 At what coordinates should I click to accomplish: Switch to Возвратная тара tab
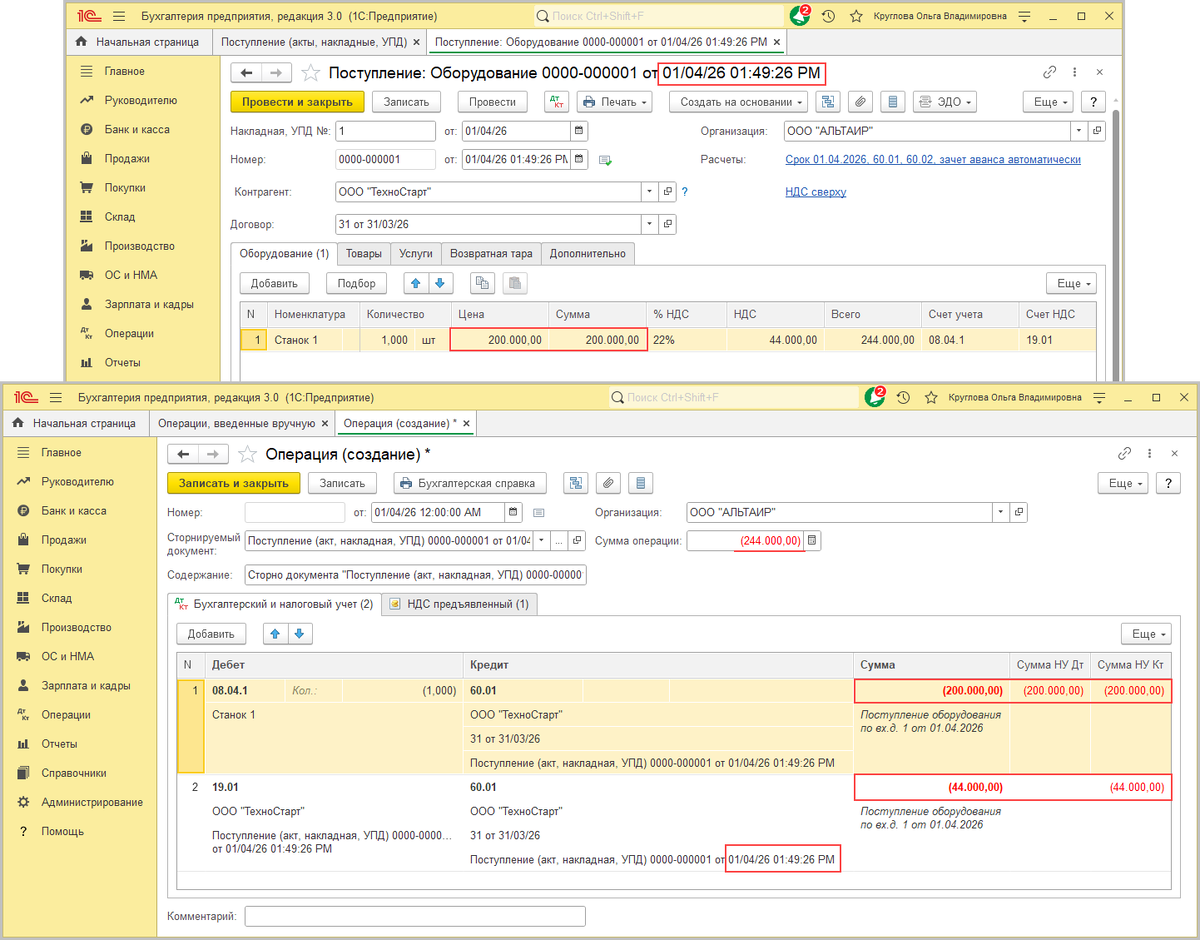(x=491, y=253)
